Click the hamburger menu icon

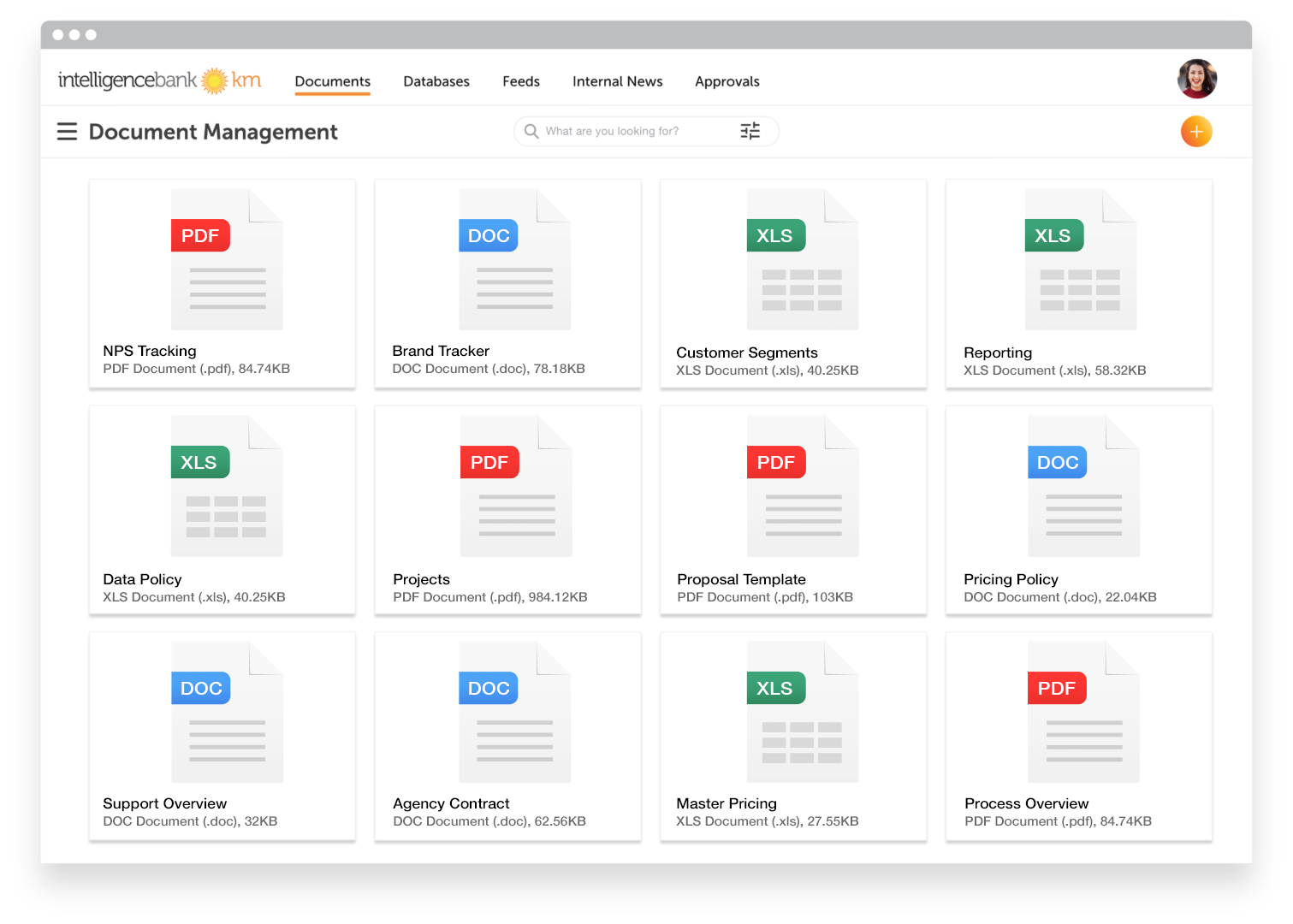pos(68,132)
